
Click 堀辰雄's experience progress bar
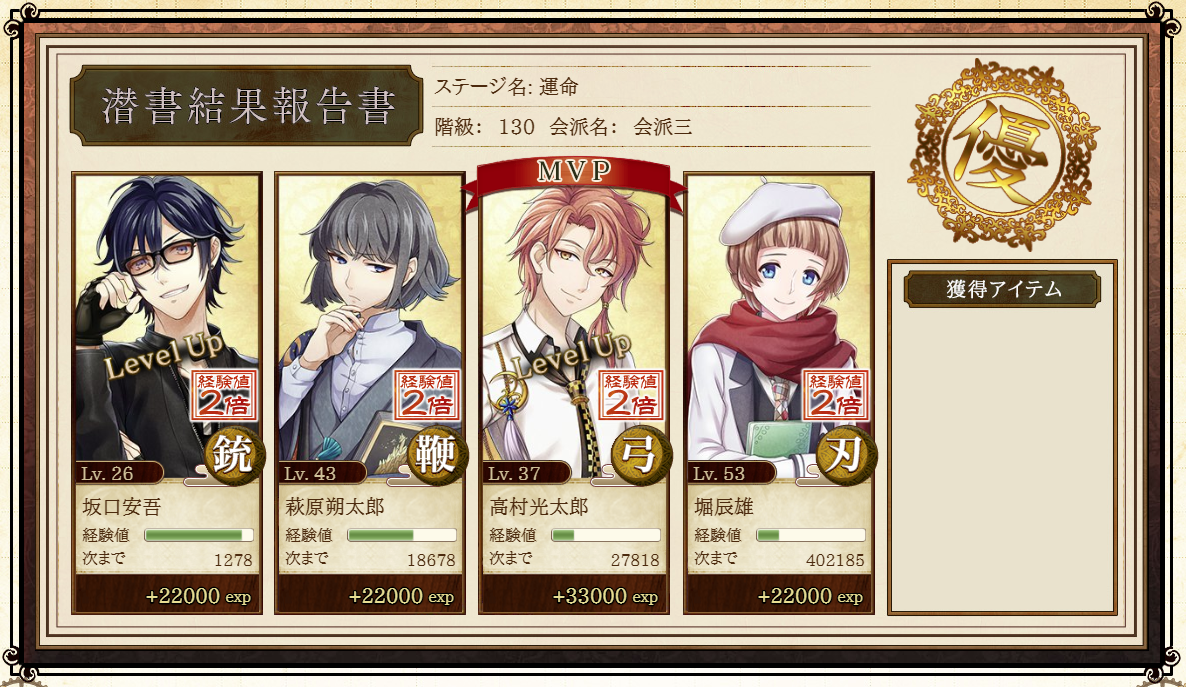tap(811, 535)
